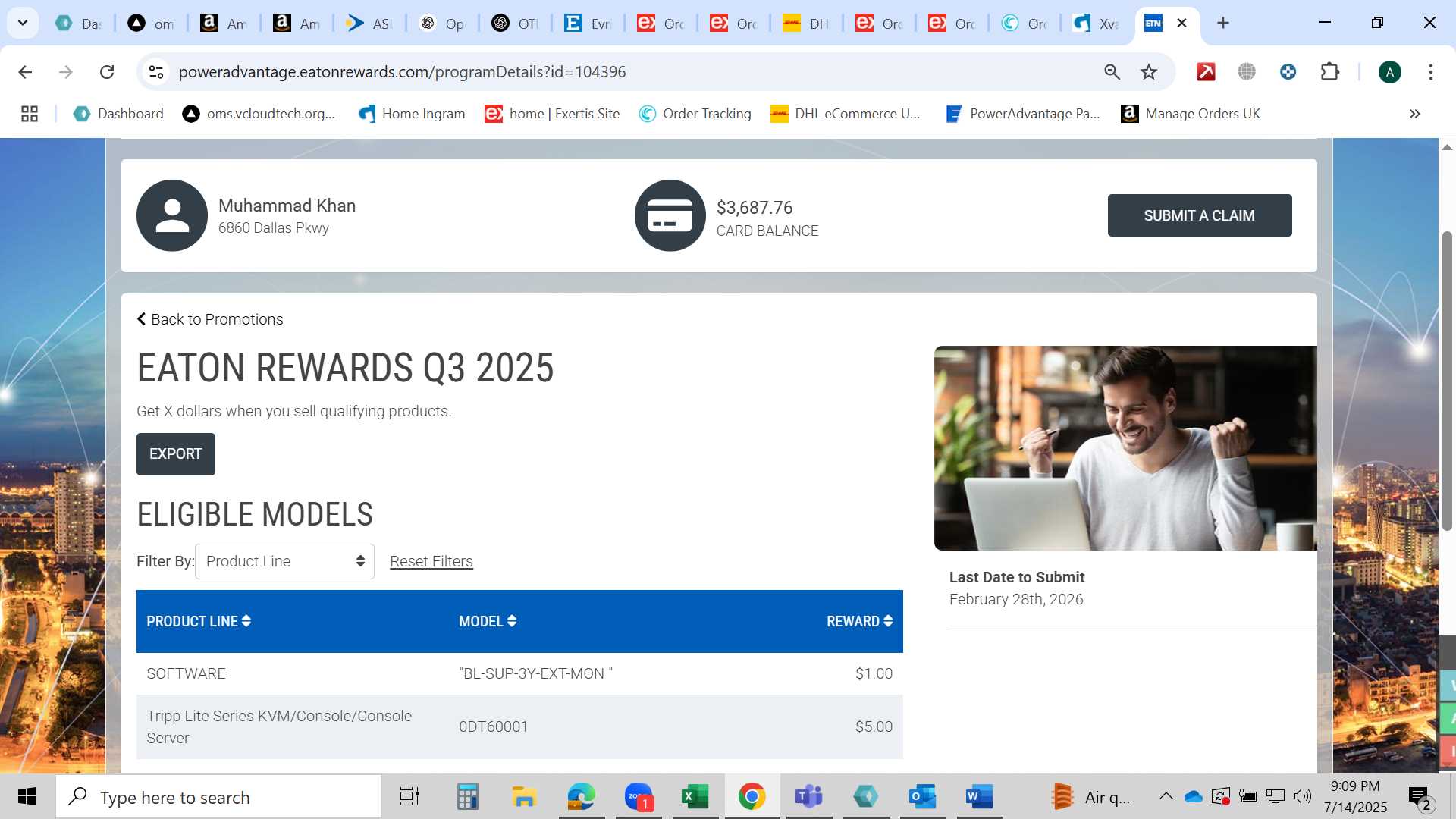Open the PowerAdvantage Pa... bookmark
The height and width of the screenshot is (819, 1456).
click(x=1022, y=114)
